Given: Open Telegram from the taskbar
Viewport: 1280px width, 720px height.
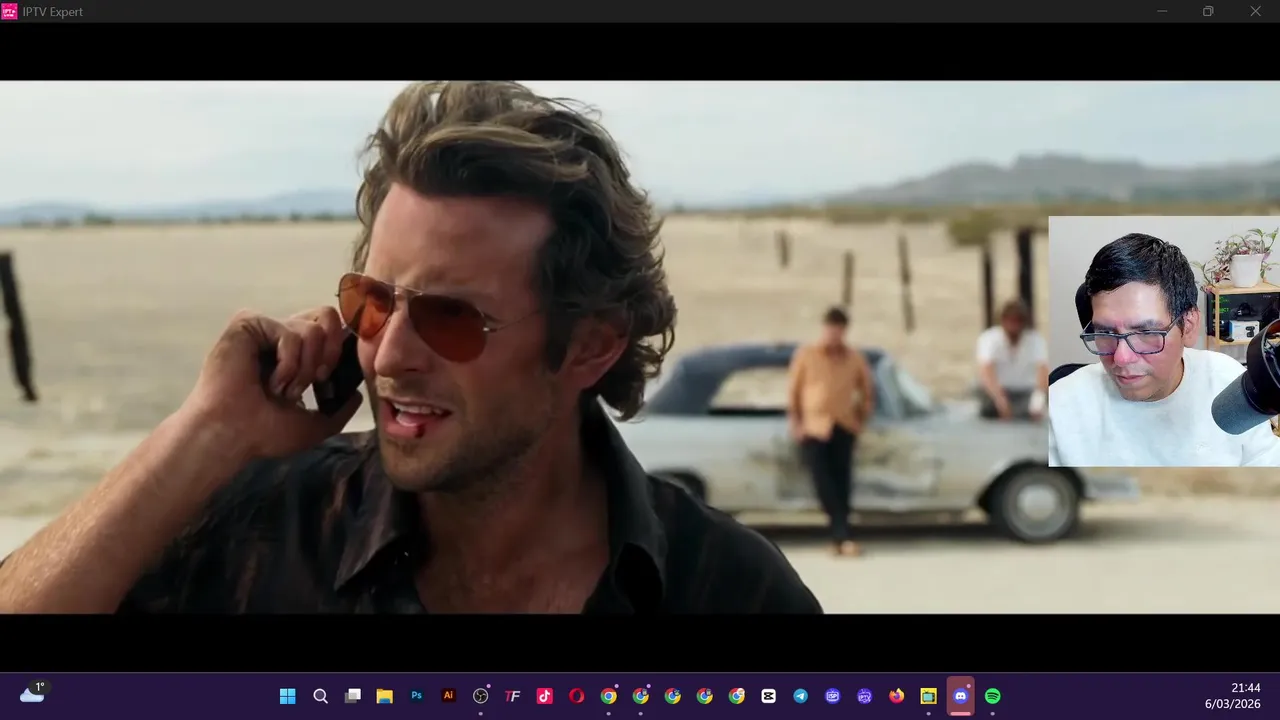Looking at the screenshot, I should click(x=800, y=696).
